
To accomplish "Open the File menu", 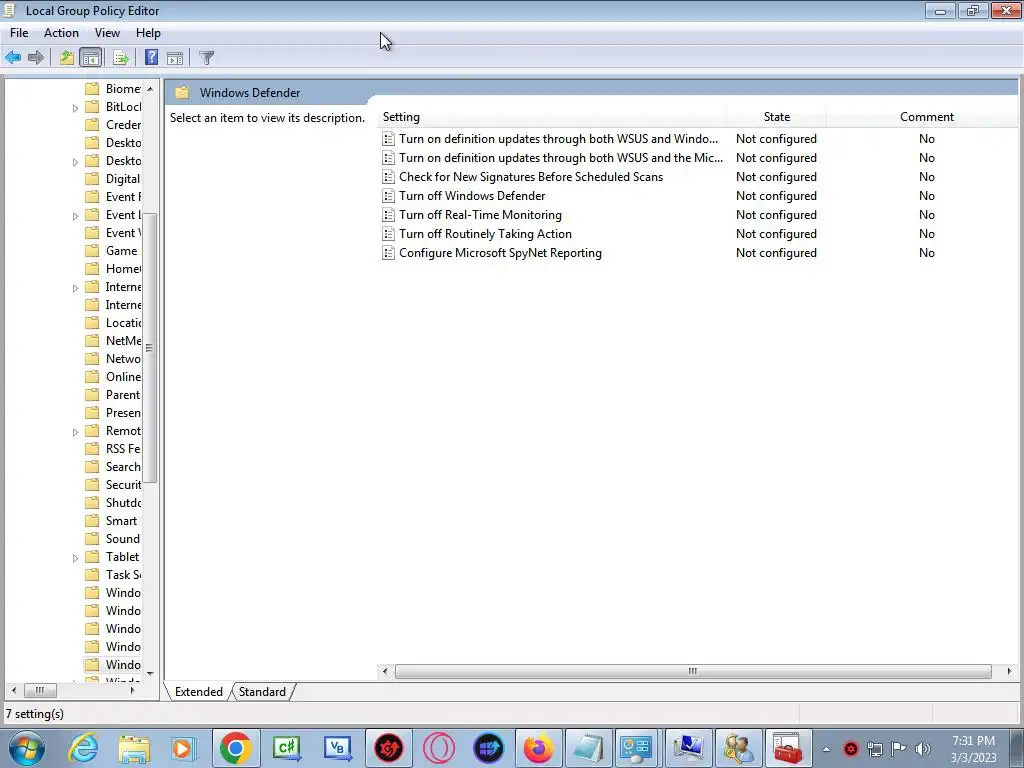I will point(19,33).
